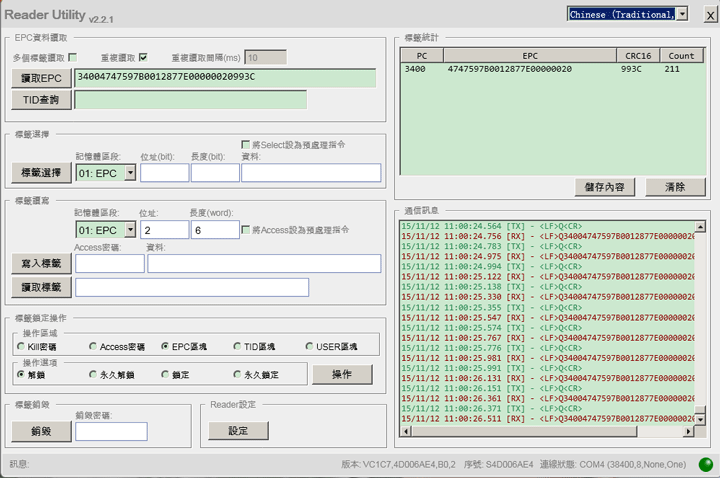Screen dimensions: 720x478
Task: Click the TID查詢 button
Action: pyautogui.click(x=41, y=100)
